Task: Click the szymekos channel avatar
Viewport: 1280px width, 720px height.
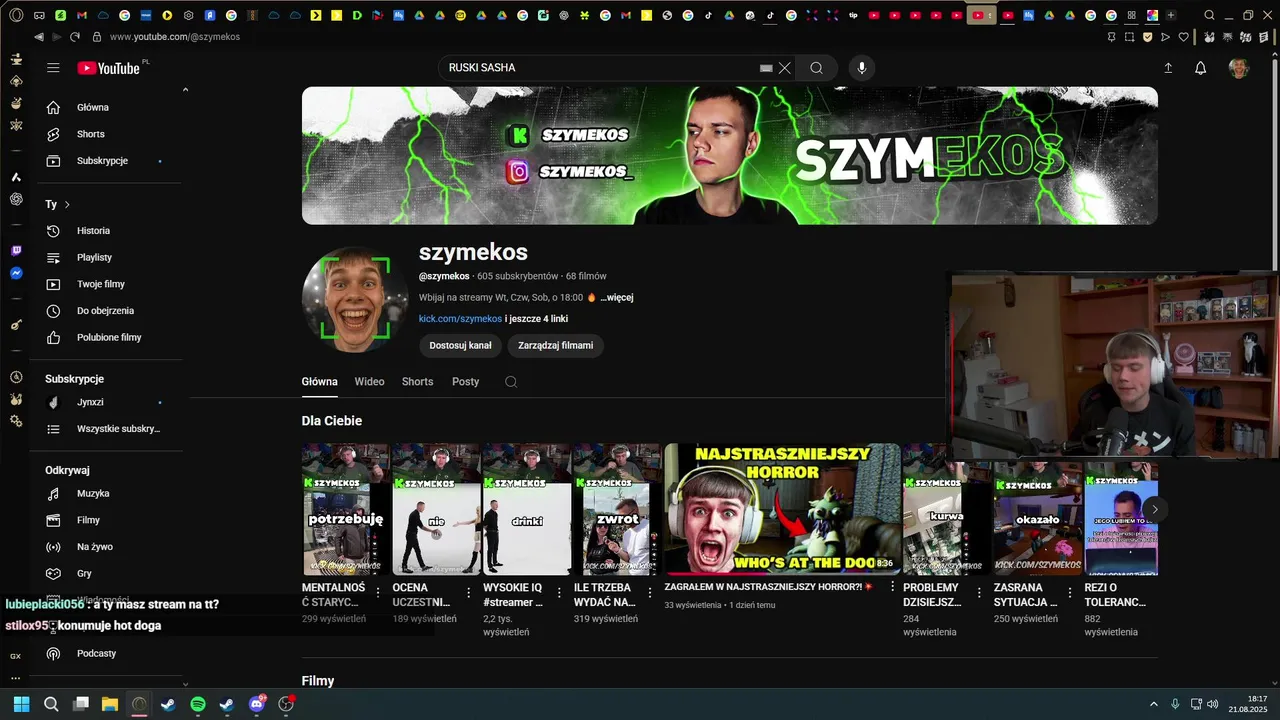Action: coord(355,299)
